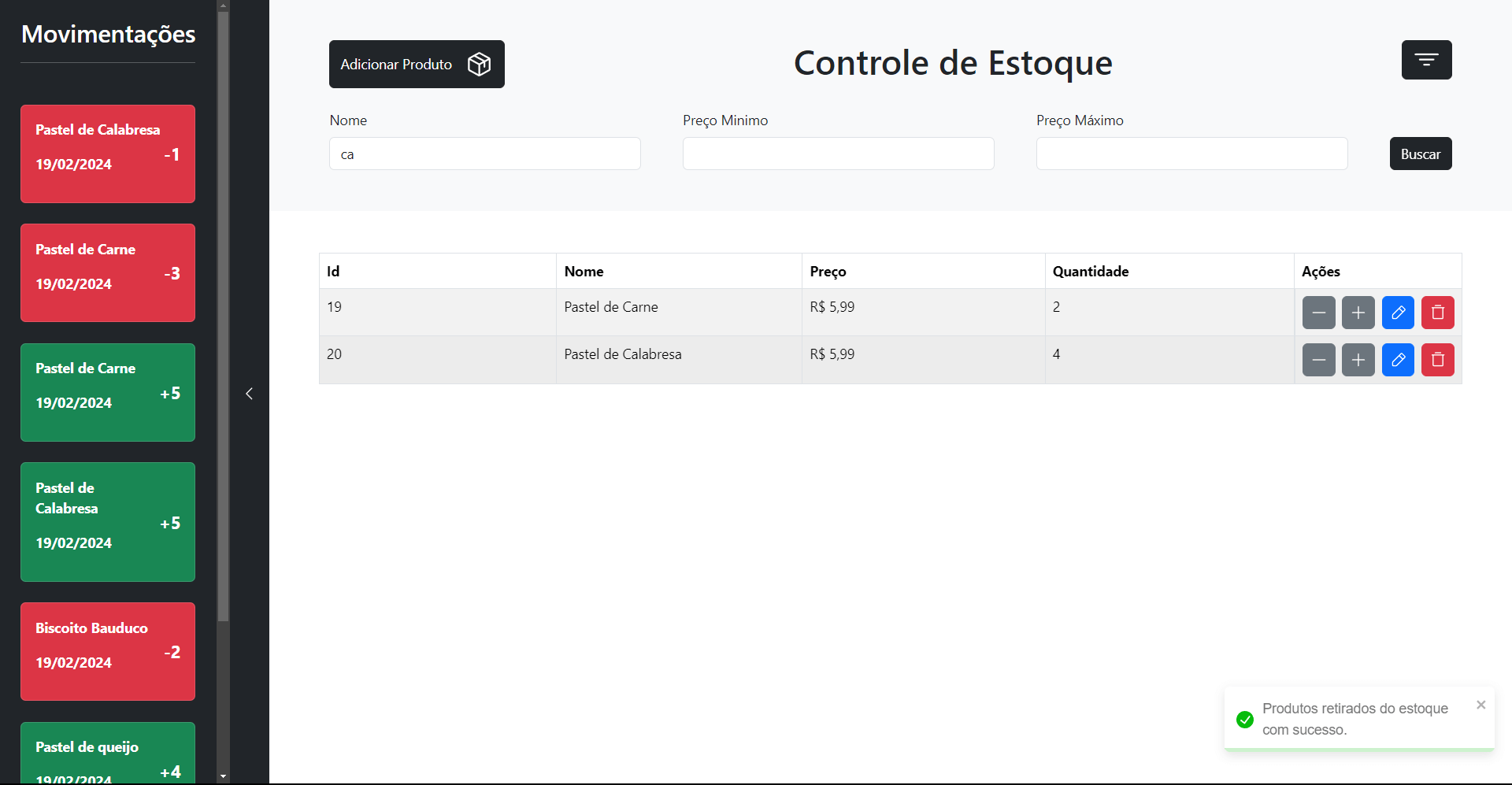Click the price R$ 5,99 in row 19
Viewport: 1512px width, 785px height.
point(832,307)
